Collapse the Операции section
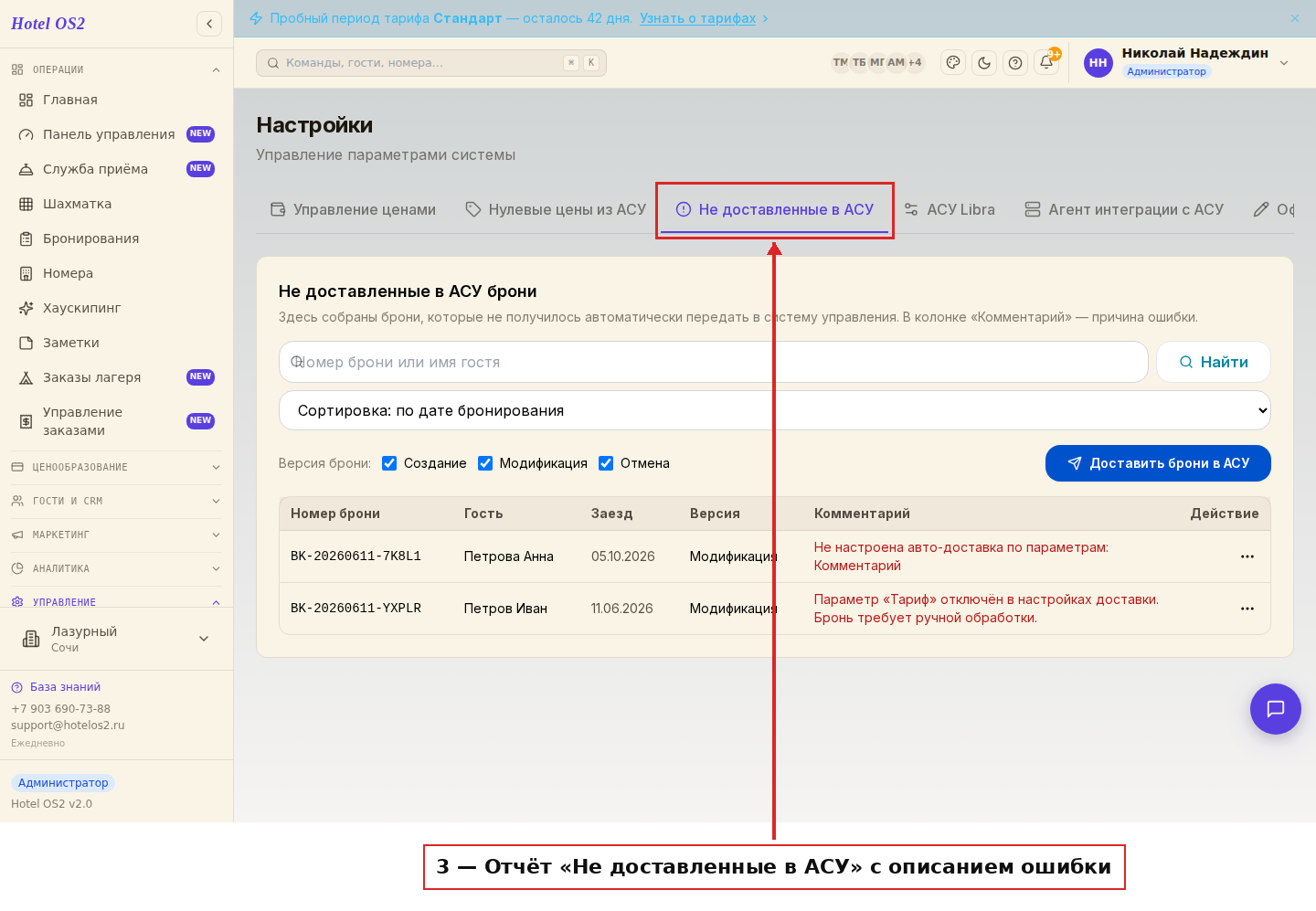 tap(117, 69)
